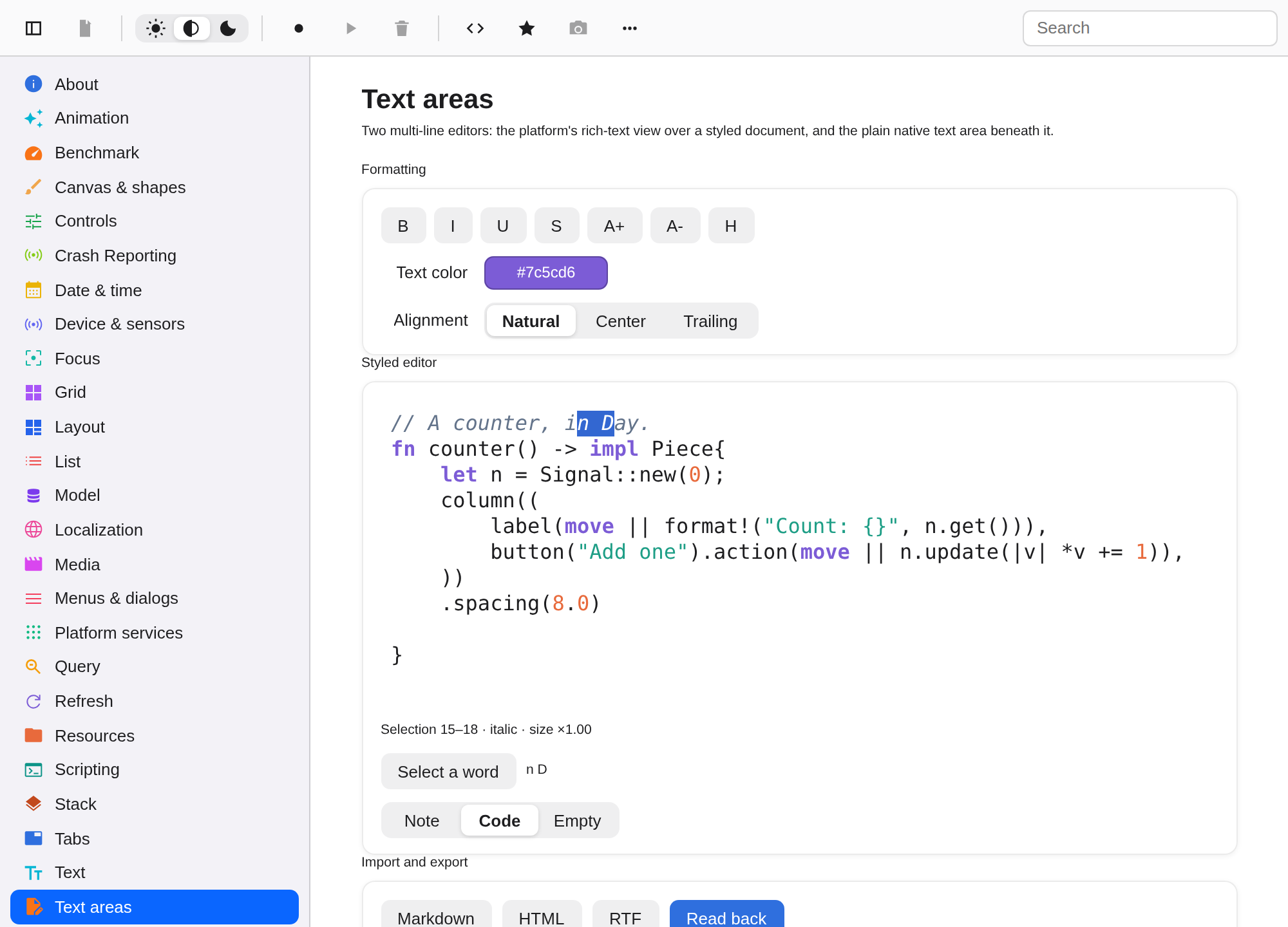Toggle strikethrough with the S button
The image size is (1288, 927).
(556, 226)
